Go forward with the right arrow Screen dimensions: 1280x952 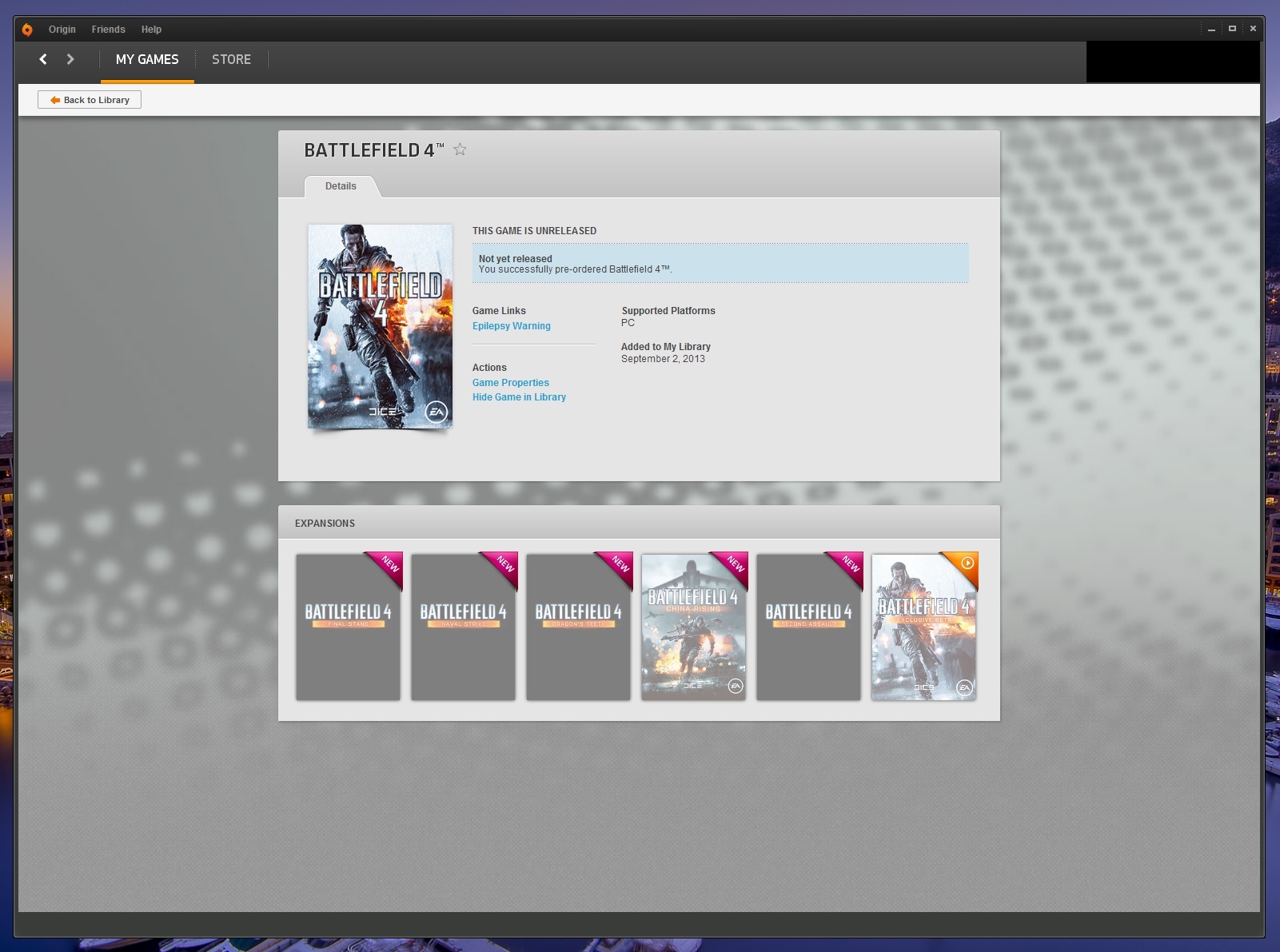70,59
